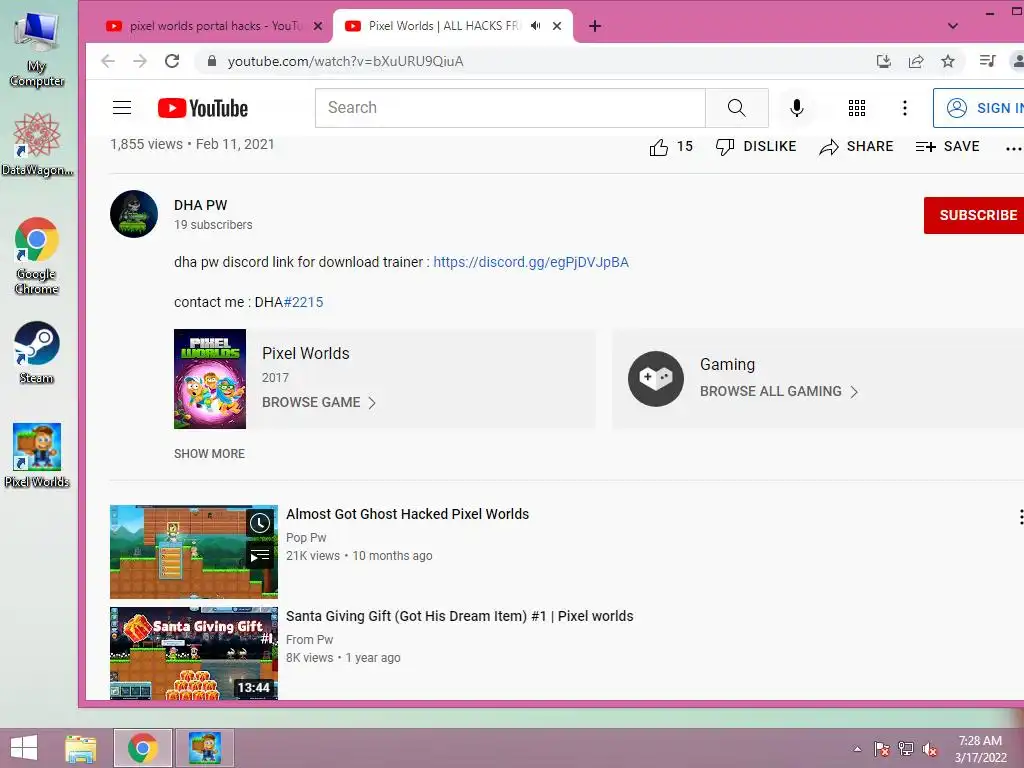Open Almost Got Ghost Hacked video title
This screenshot has height=768, width=1024.
[x=408, y=514]
